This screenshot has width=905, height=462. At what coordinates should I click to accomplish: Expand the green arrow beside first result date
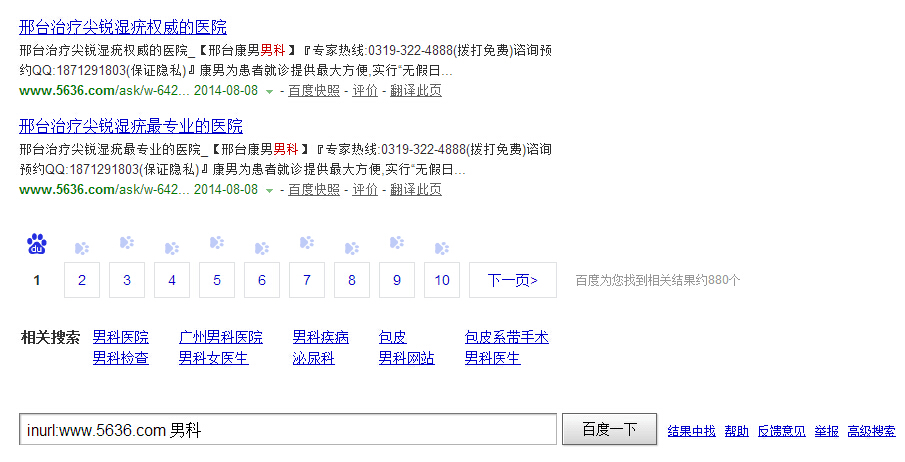269,92
